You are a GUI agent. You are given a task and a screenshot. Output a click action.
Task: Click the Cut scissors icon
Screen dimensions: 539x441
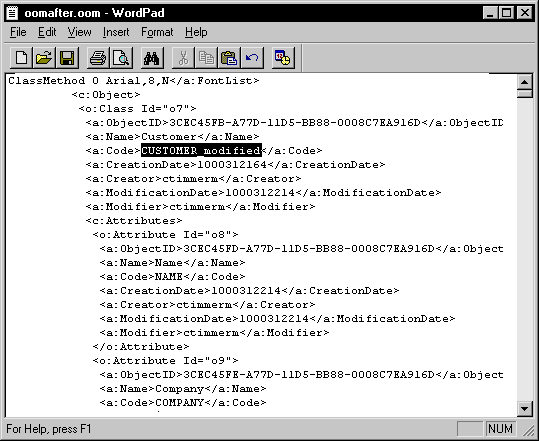click(x=183, y=58)
